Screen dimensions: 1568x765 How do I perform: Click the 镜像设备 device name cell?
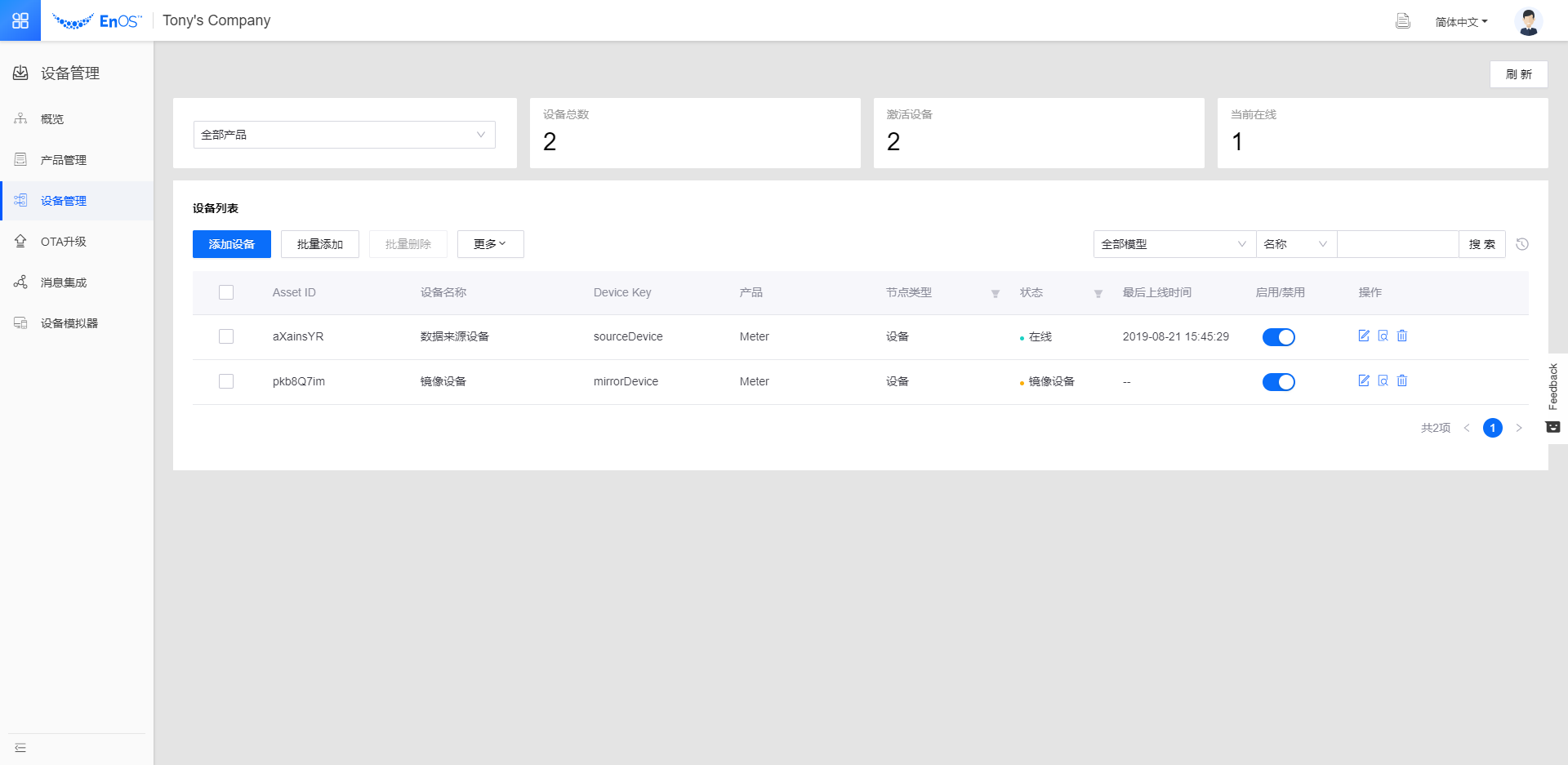click(443, 381)
